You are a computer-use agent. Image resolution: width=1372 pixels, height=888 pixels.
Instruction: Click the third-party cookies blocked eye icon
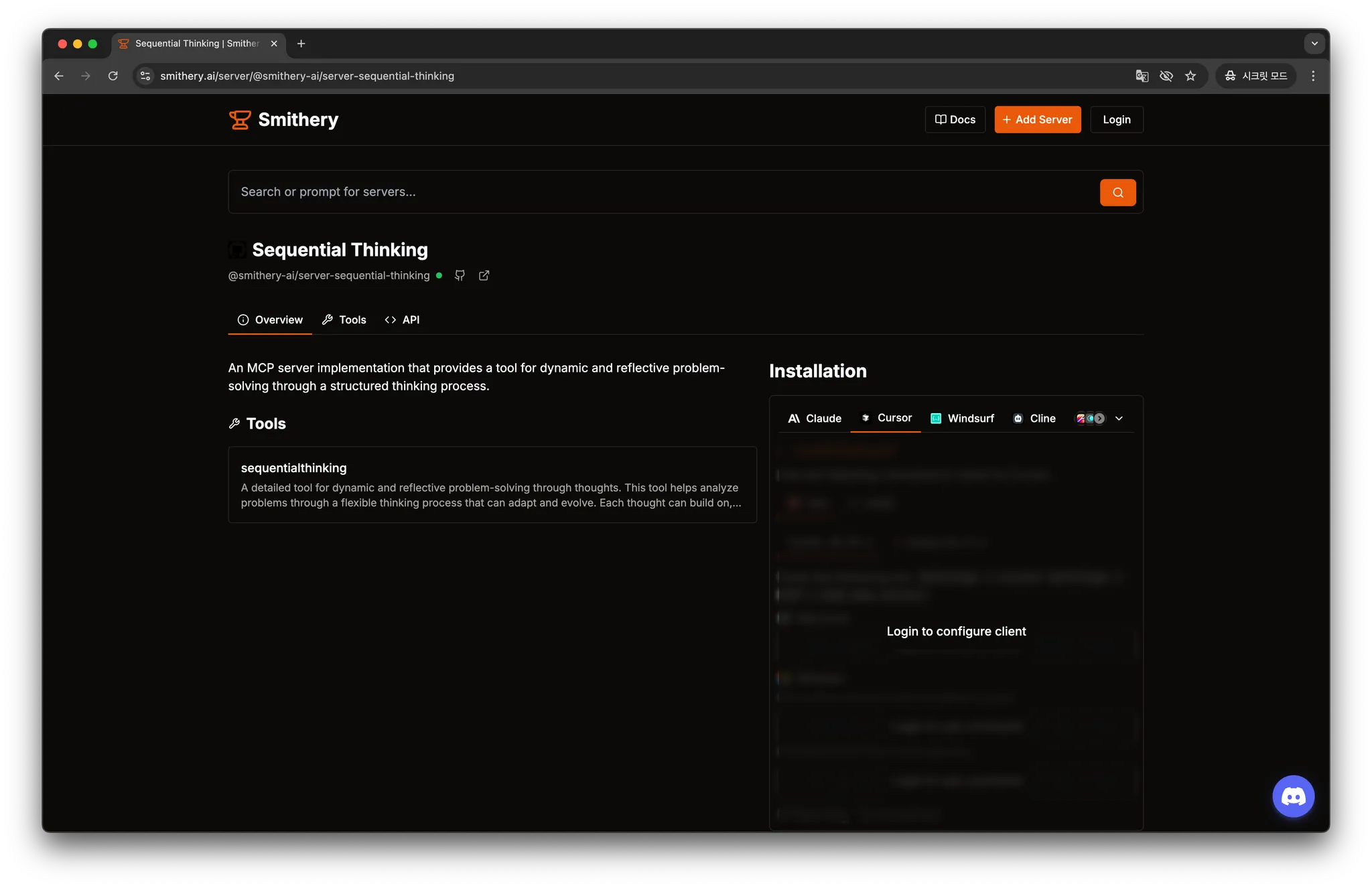(x=1166, y=76)
